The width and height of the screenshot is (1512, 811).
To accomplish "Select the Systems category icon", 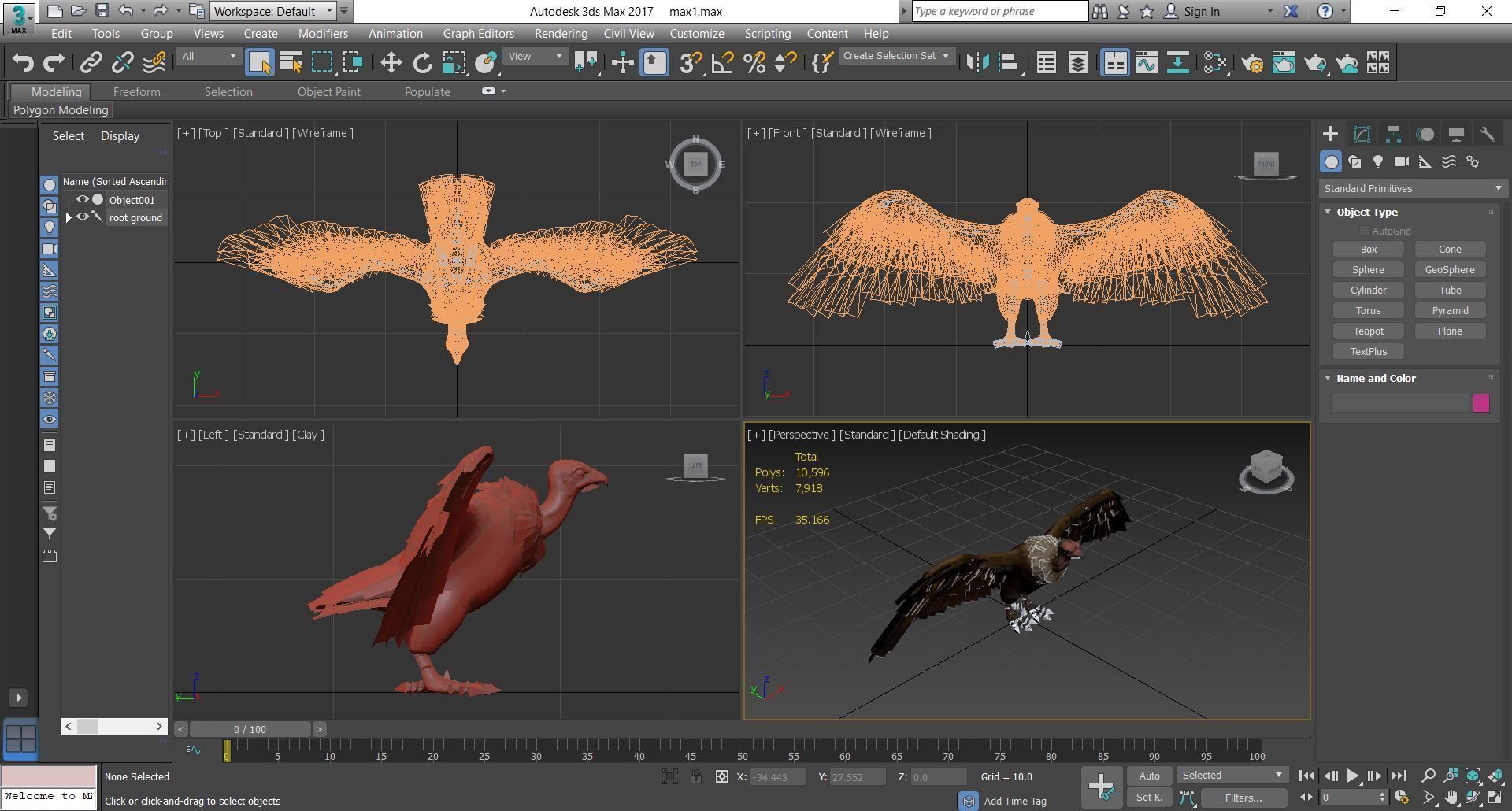I will pos(1473,161).
